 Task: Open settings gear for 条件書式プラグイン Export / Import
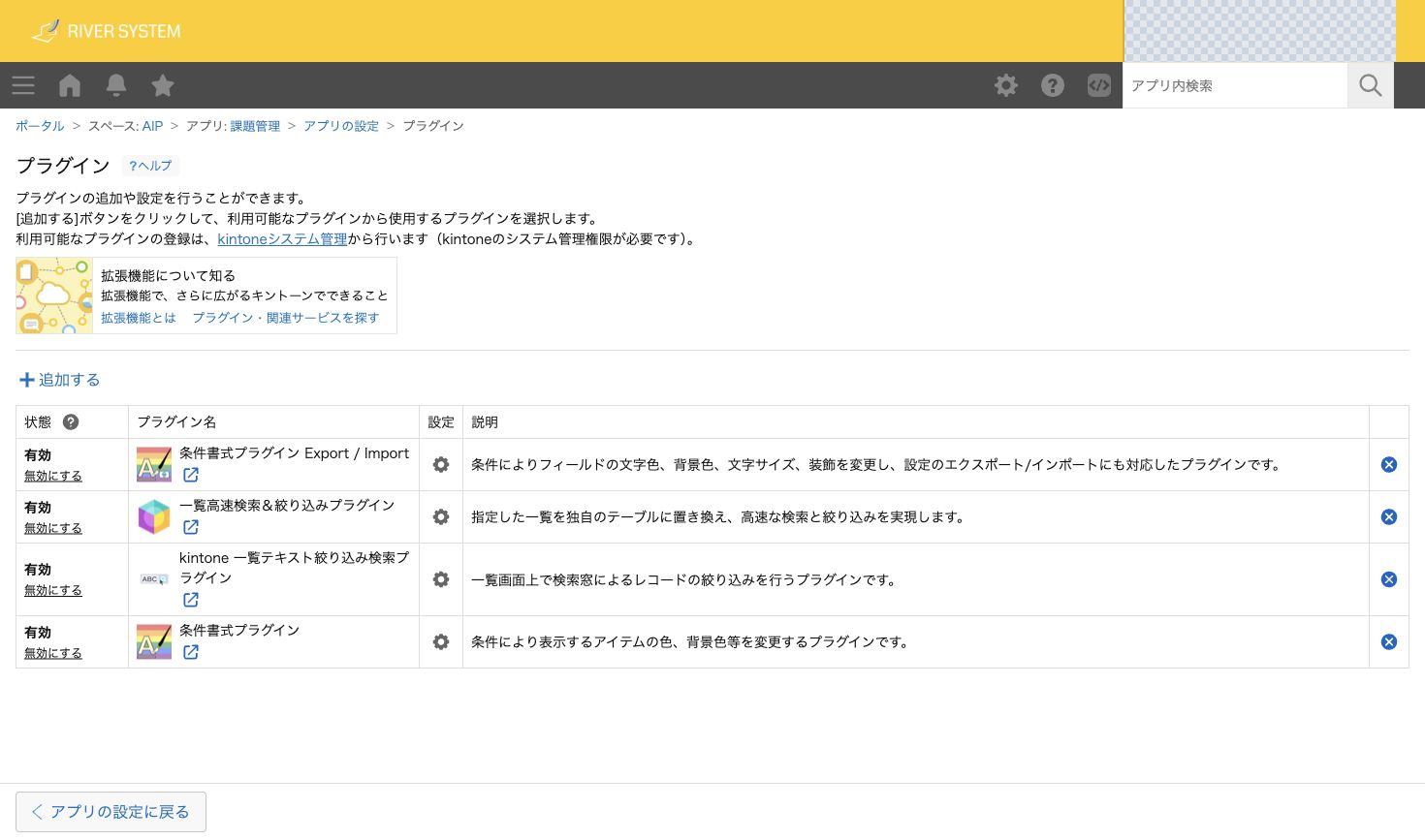click(x=441, y=465)
